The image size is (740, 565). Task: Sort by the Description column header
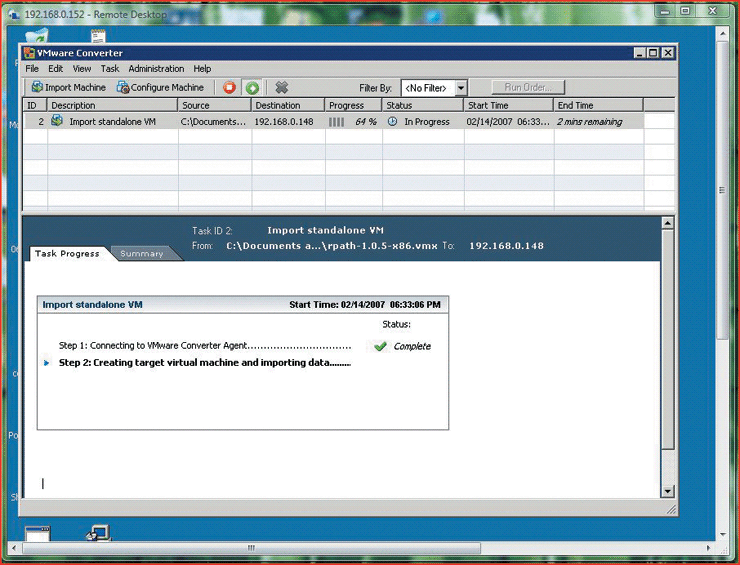coord(112,105)
